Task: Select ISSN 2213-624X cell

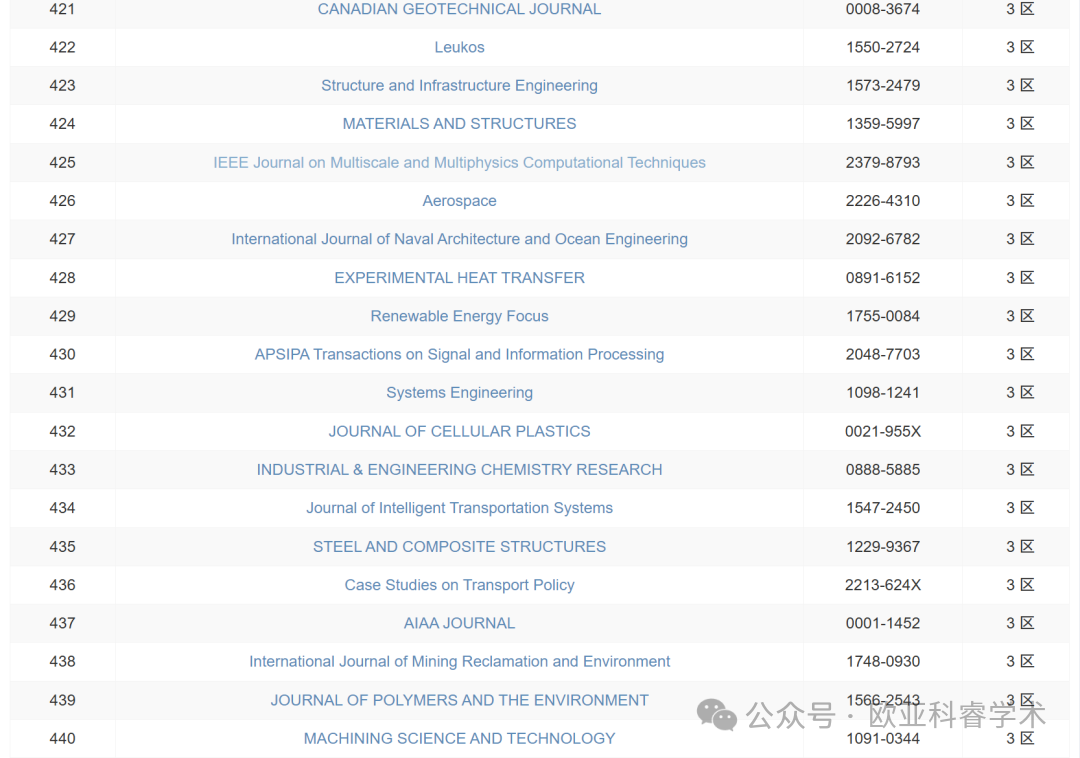Action: tap(883, 585)
